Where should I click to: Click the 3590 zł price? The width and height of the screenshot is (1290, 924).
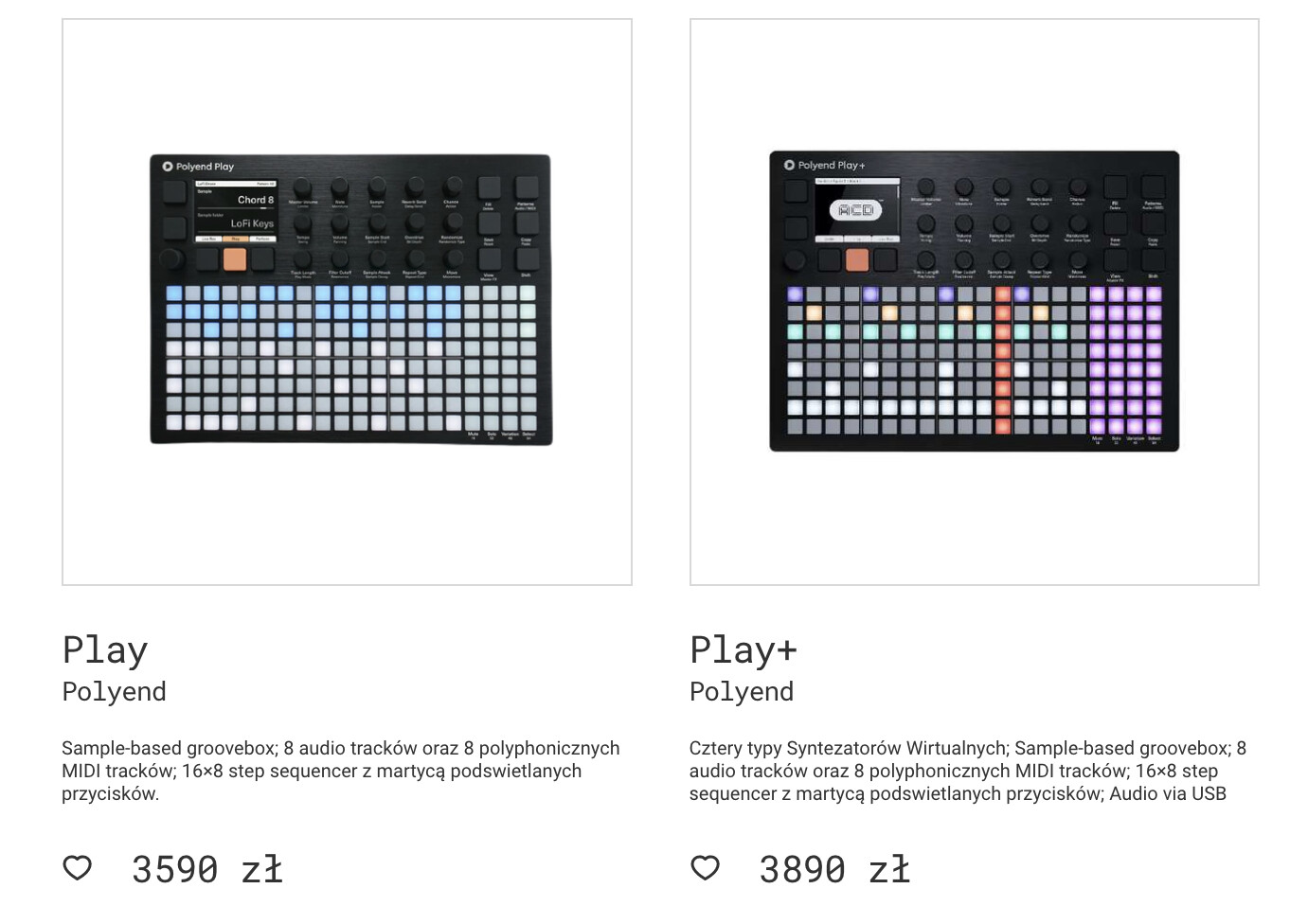click(207, 869)
